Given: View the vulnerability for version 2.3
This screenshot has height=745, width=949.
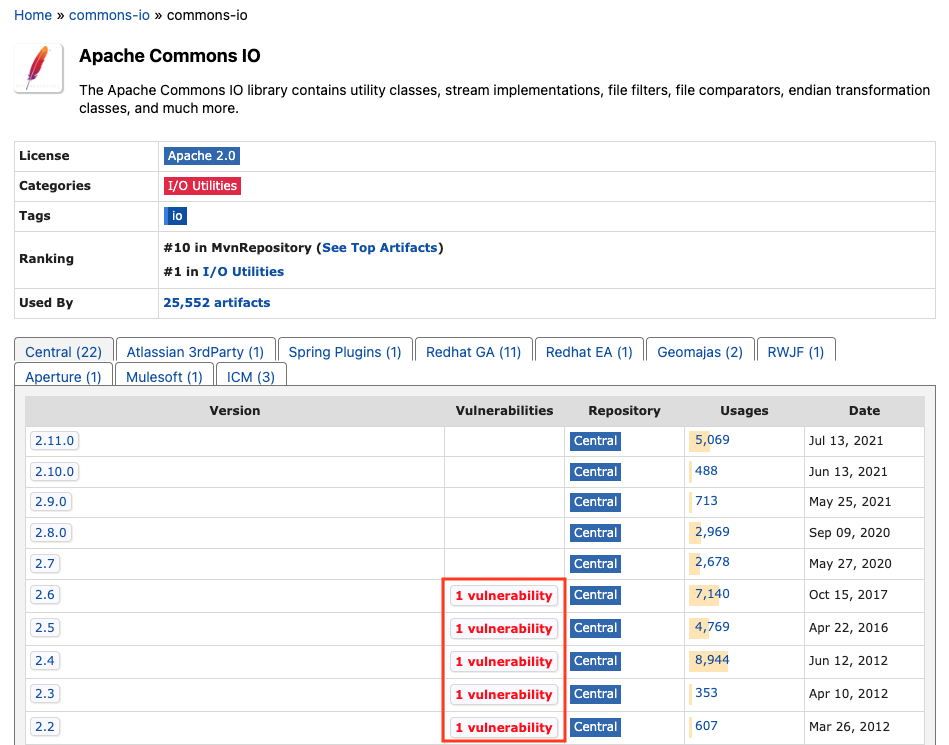Looking at the screenshot, I should (504, 694).
